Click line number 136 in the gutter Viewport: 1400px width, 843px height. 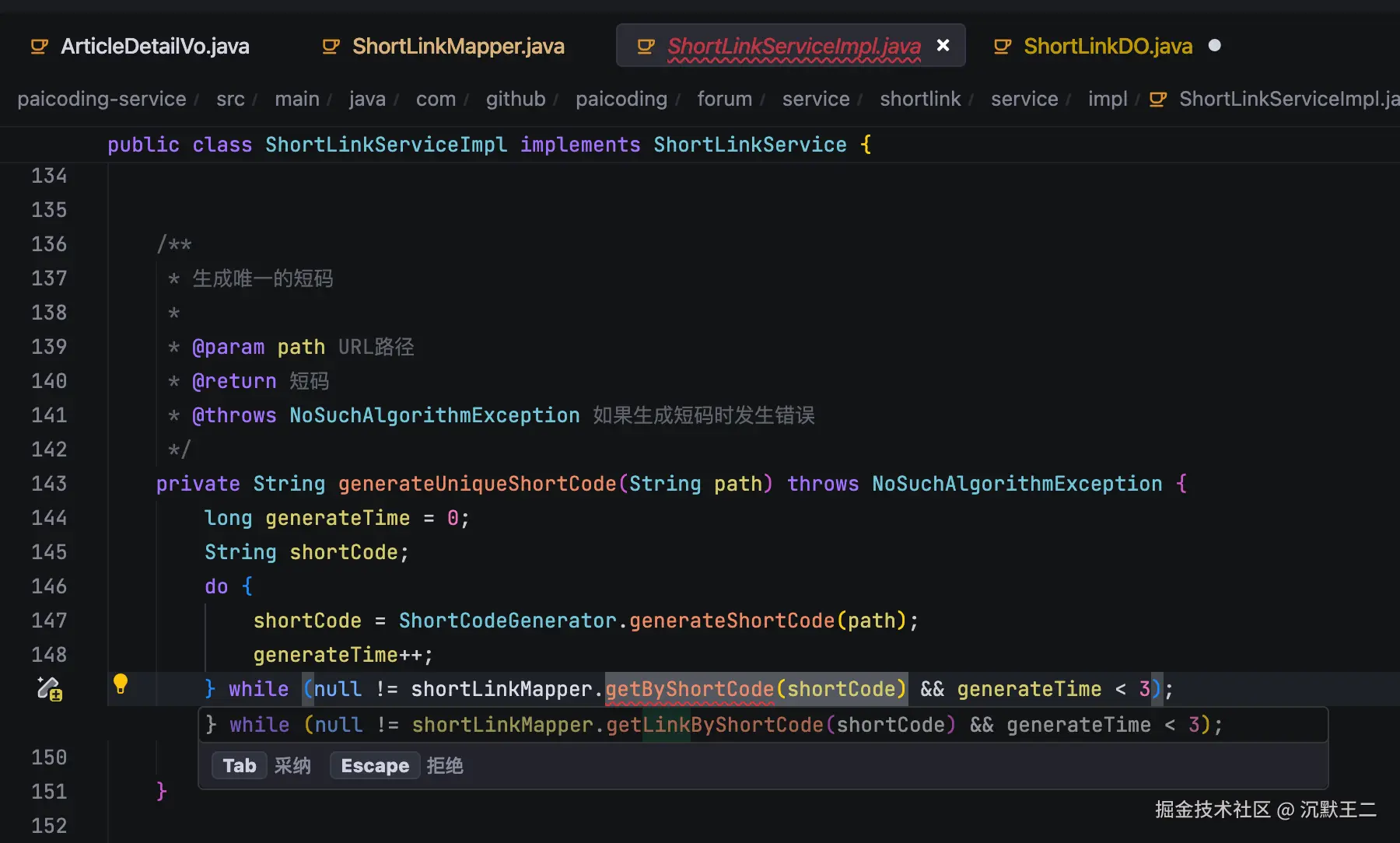[49, 244]
